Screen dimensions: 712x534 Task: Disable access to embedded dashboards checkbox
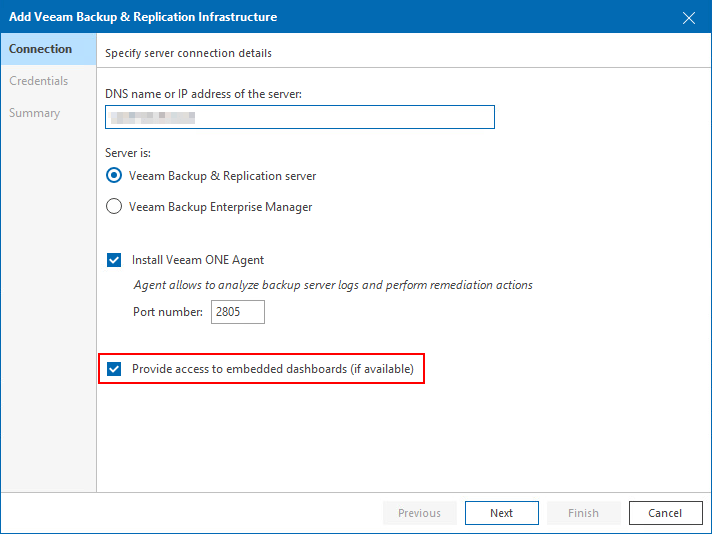click(x=114, y=369)
